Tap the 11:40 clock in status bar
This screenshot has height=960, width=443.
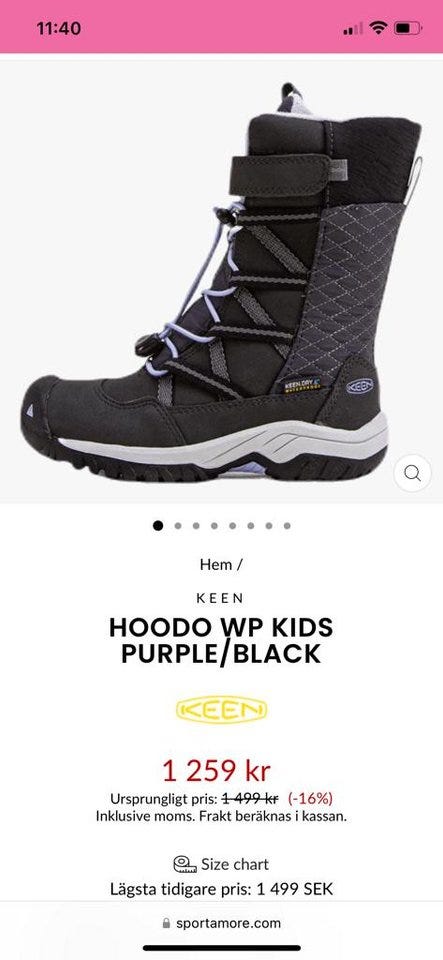[59, 28]
